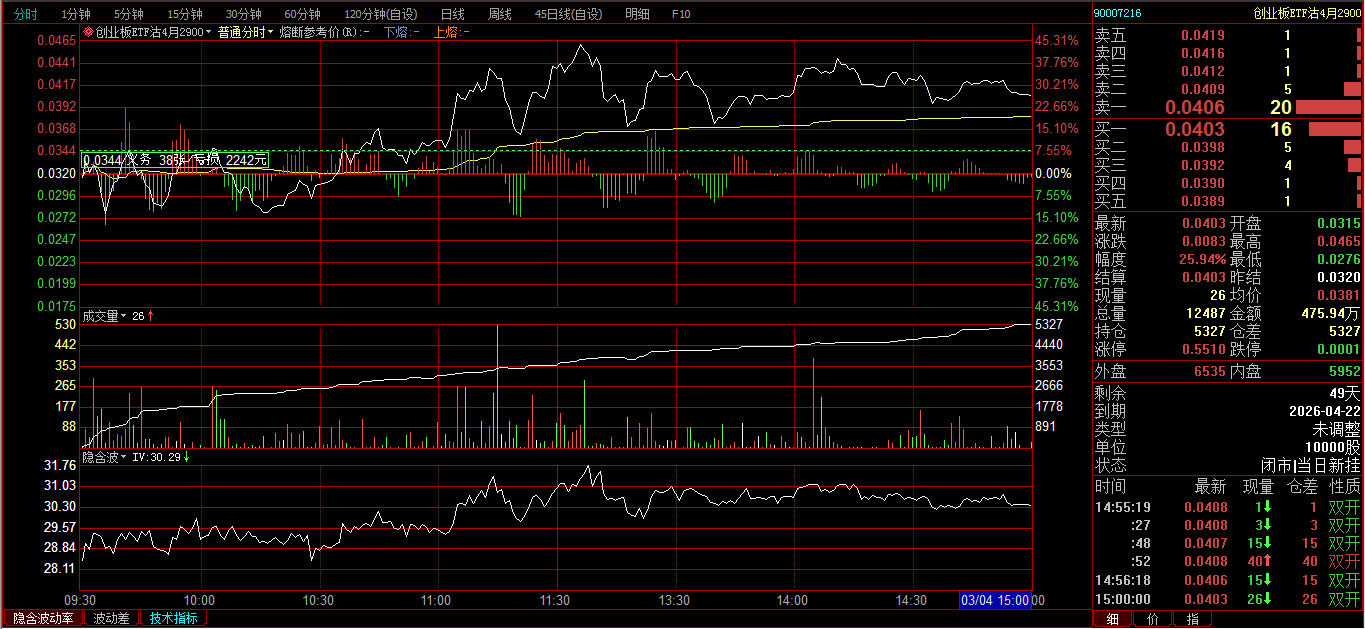Click the red up arrow next to 成交量 26
This screenshot has width=1365, height=629.
(150, 316)
